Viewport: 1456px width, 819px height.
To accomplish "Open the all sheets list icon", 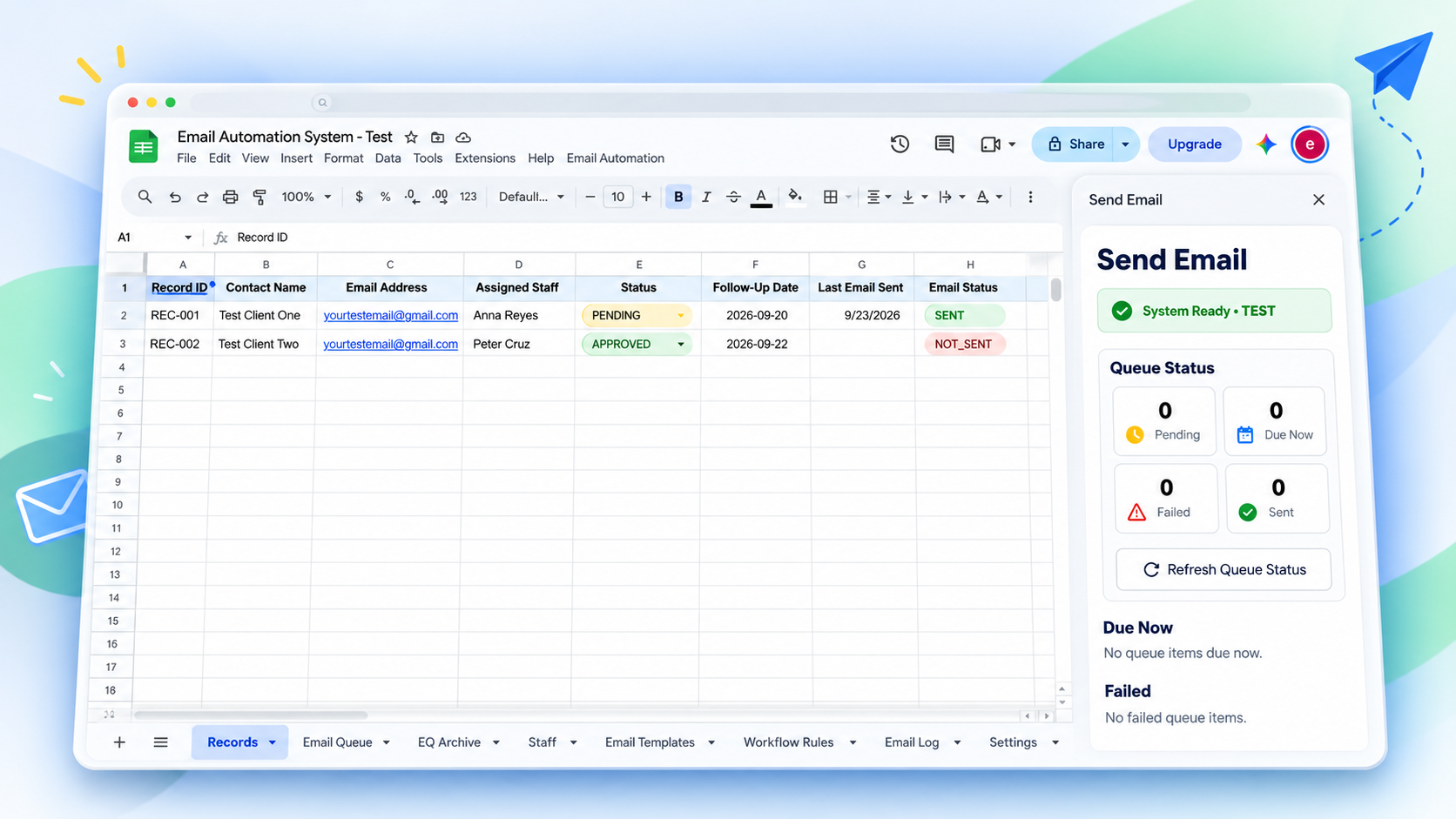I will point(160,742).
